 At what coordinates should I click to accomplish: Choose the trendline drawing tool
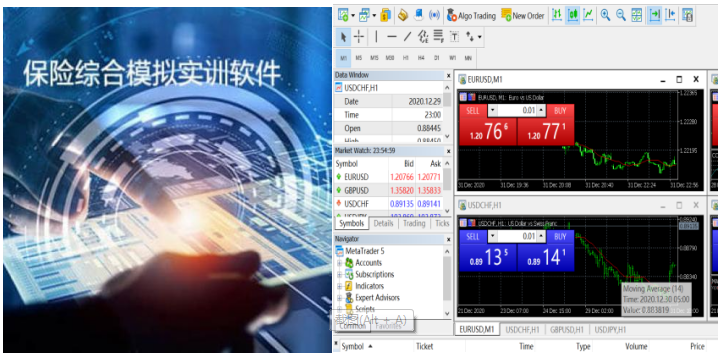coord(407,36)
